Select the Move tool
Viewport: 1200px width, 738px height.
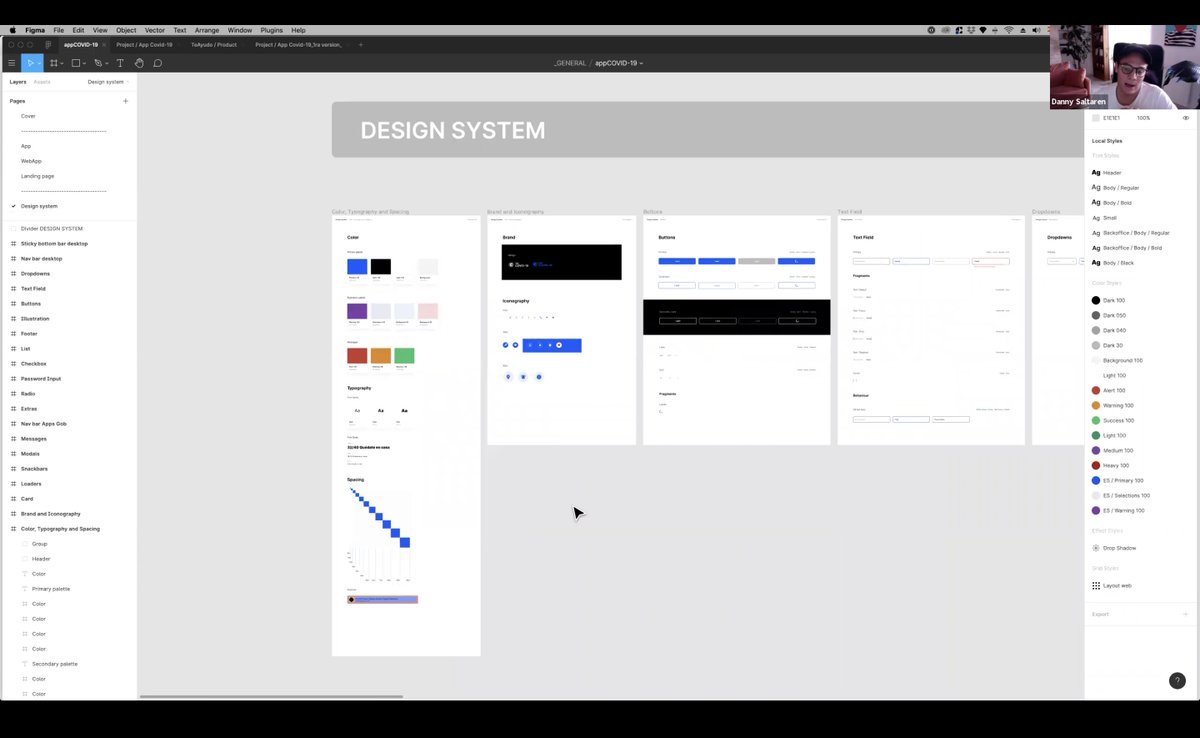click(x=29, y=63)
